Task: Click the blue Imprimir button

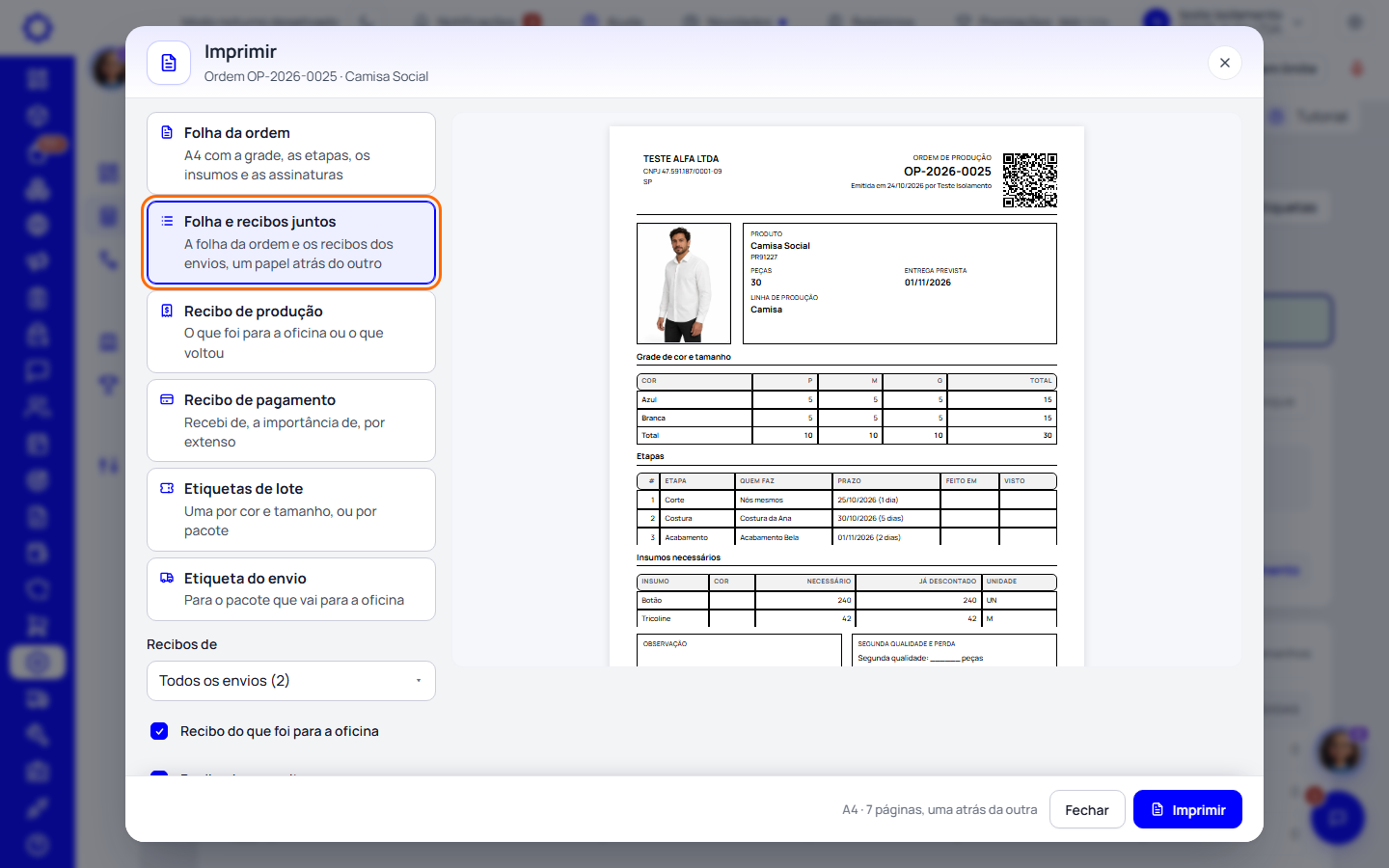Action: point(1187,809)
